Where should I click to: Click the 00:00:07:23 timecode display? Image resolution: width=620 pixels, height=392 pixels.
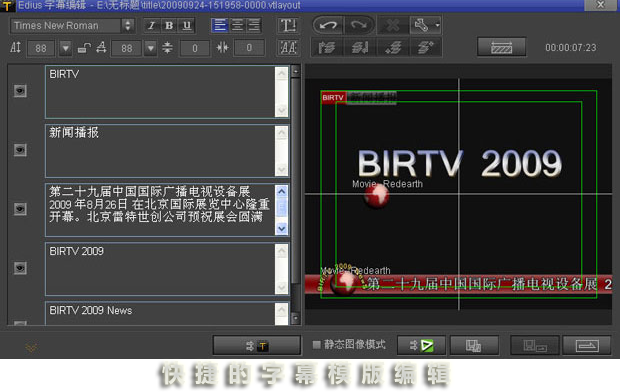pos(571,48)
